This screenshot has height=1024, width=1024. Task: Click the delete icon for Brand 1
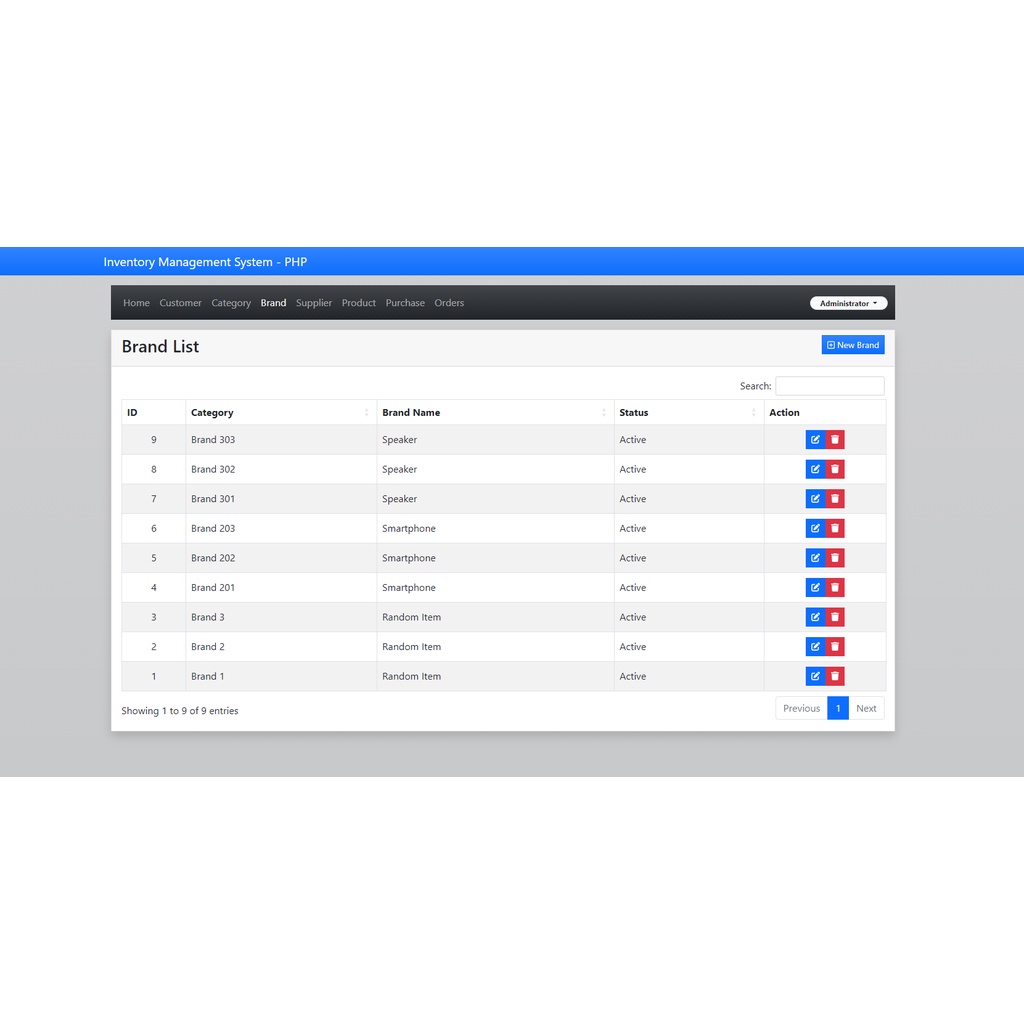835,676
